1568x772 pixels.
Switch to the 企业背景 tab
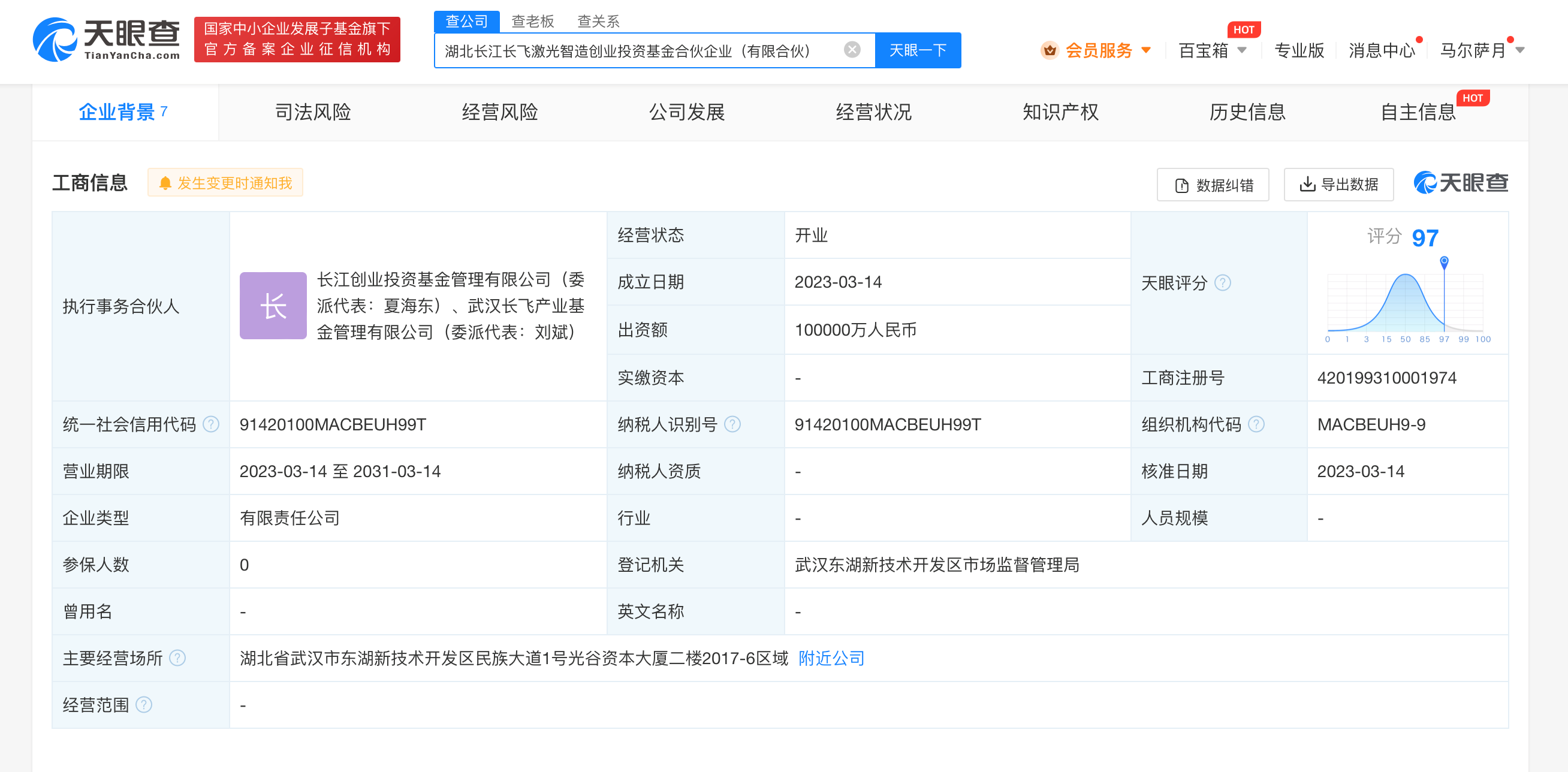(x=124, y=112)
